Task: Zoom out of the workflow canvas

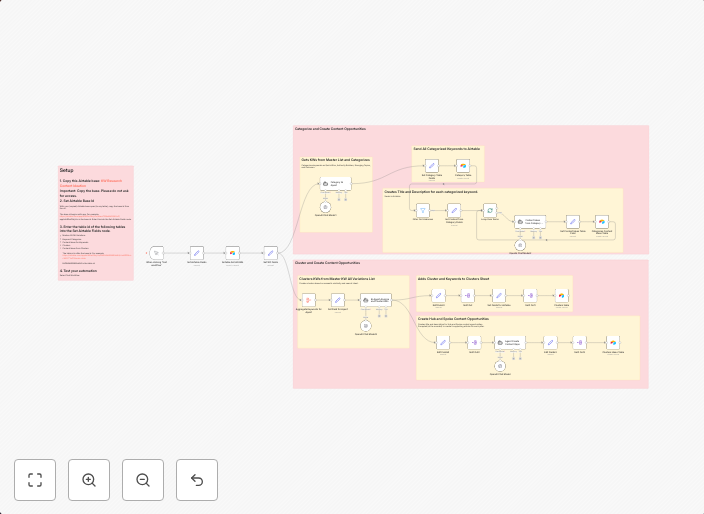Action: (143, 480)
